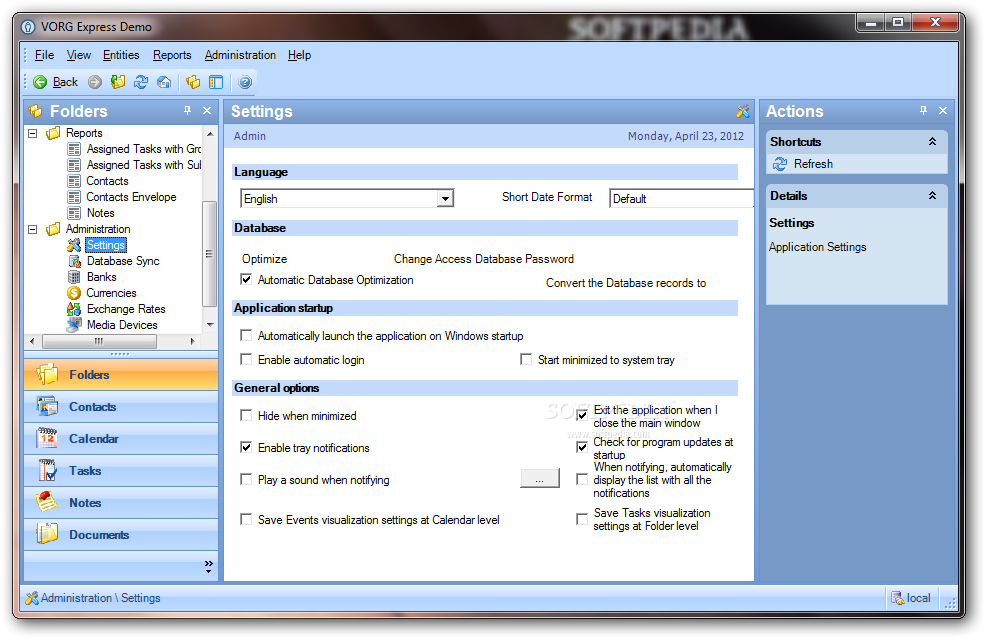The image size is (986, 639).
Task: Open the Short Date Format combo box
Action: 682,199
